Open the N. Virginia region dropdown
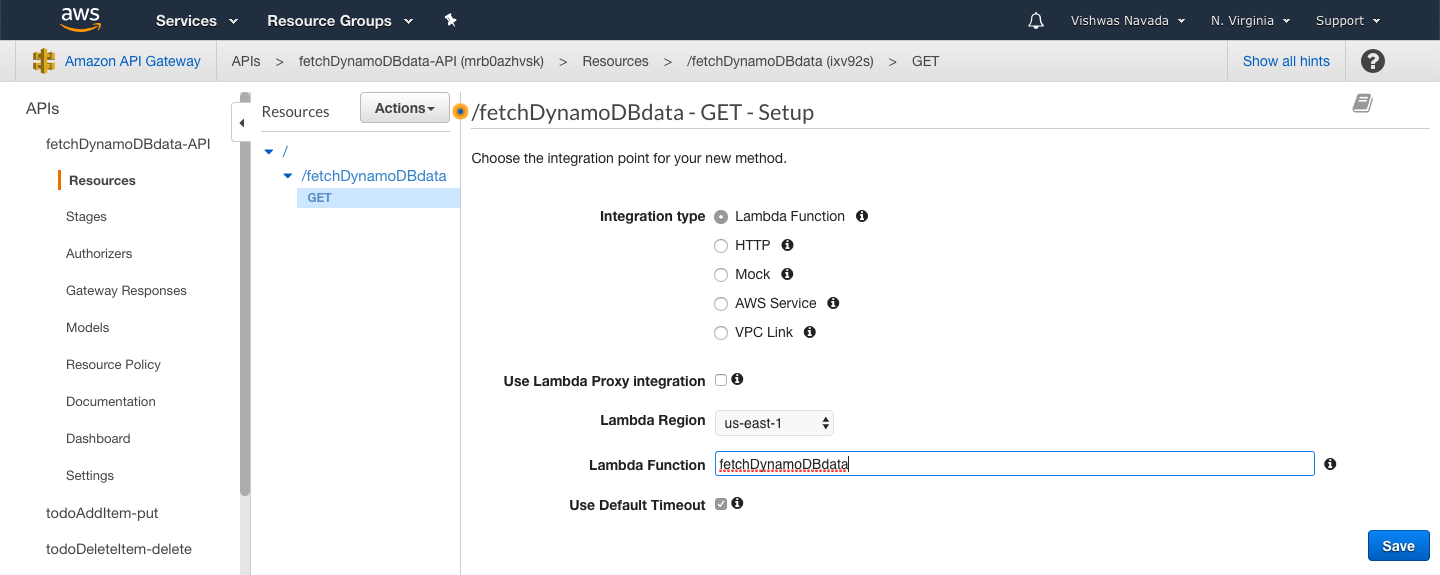Screen dimensions: 1440x575 (x=1250, y=20)
